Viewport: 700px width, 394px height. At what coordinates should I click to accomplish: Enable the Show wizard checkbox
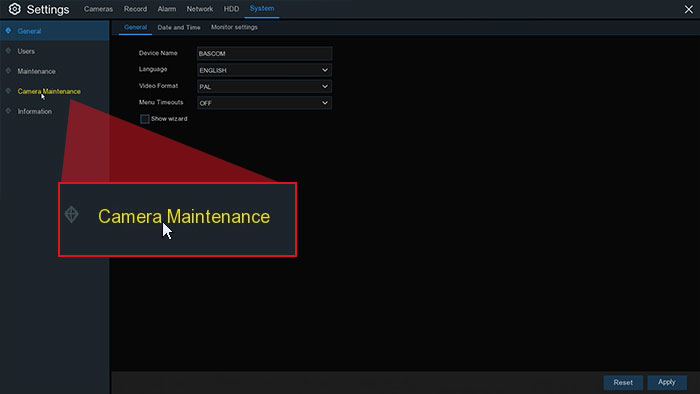[x=145, y=119]
